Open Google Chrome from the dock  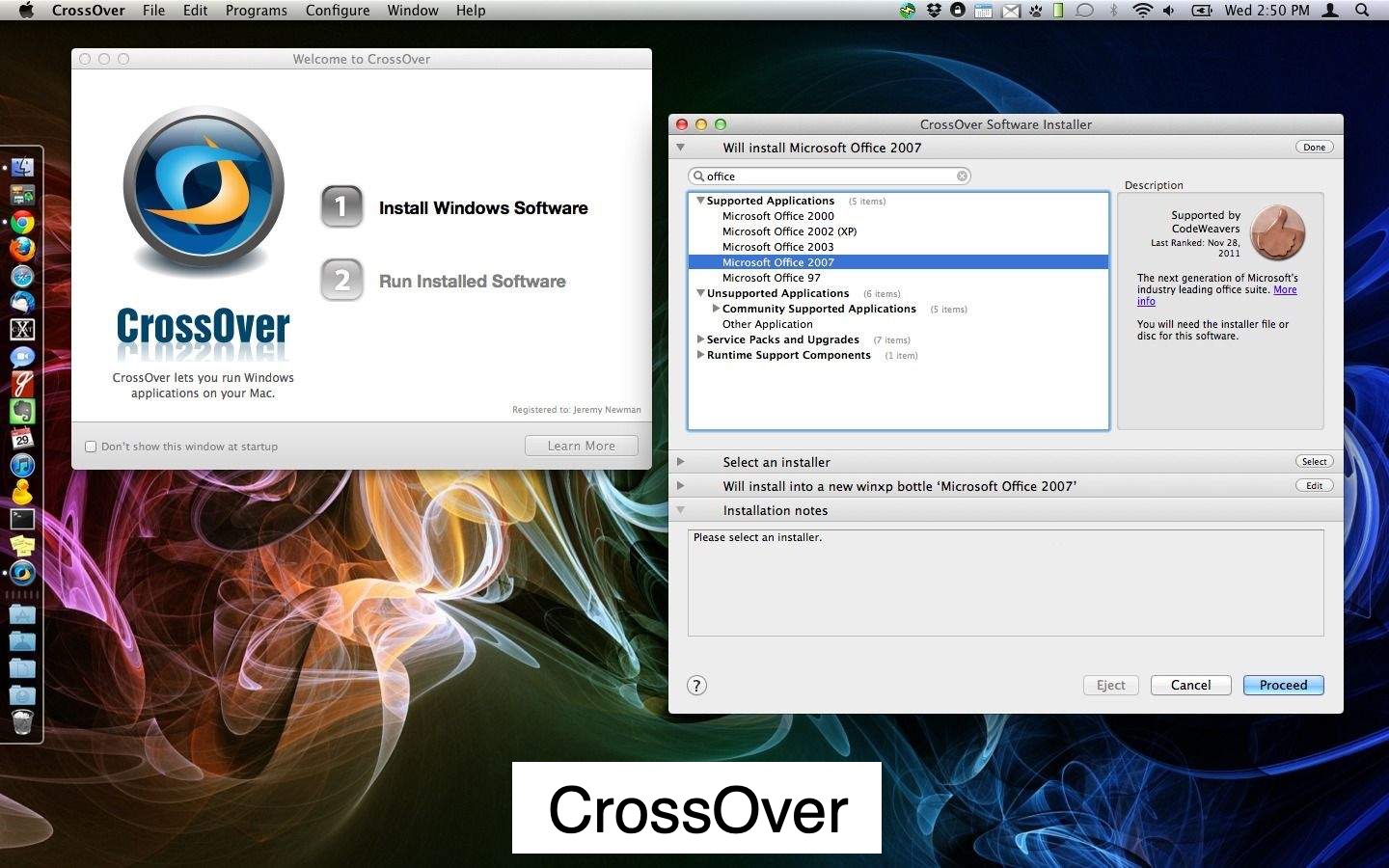tap(22, 223)
